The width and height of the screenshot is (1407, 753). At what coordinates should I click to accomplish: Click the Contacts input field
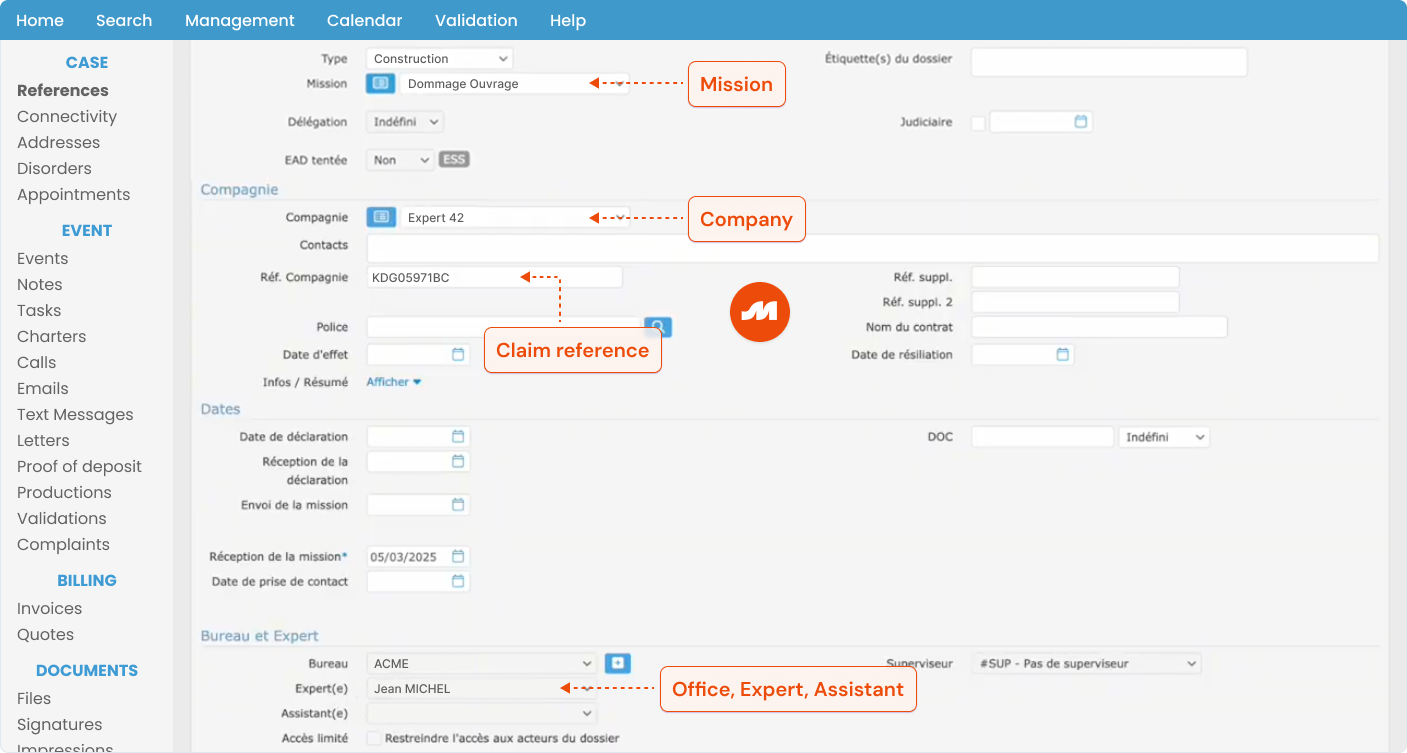873,248
